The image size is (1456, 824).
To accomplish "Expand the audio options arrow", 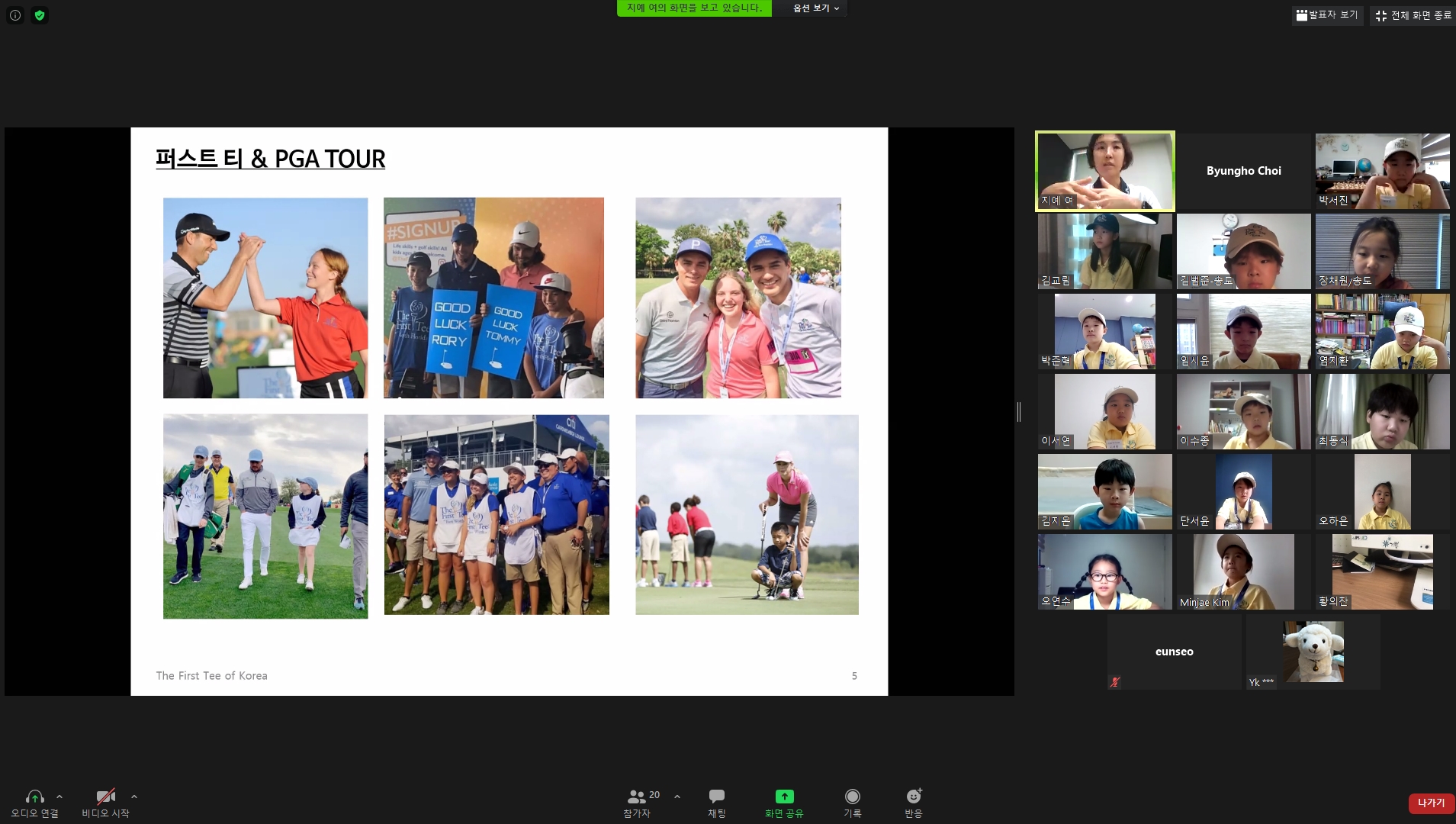I will point(59,797).
